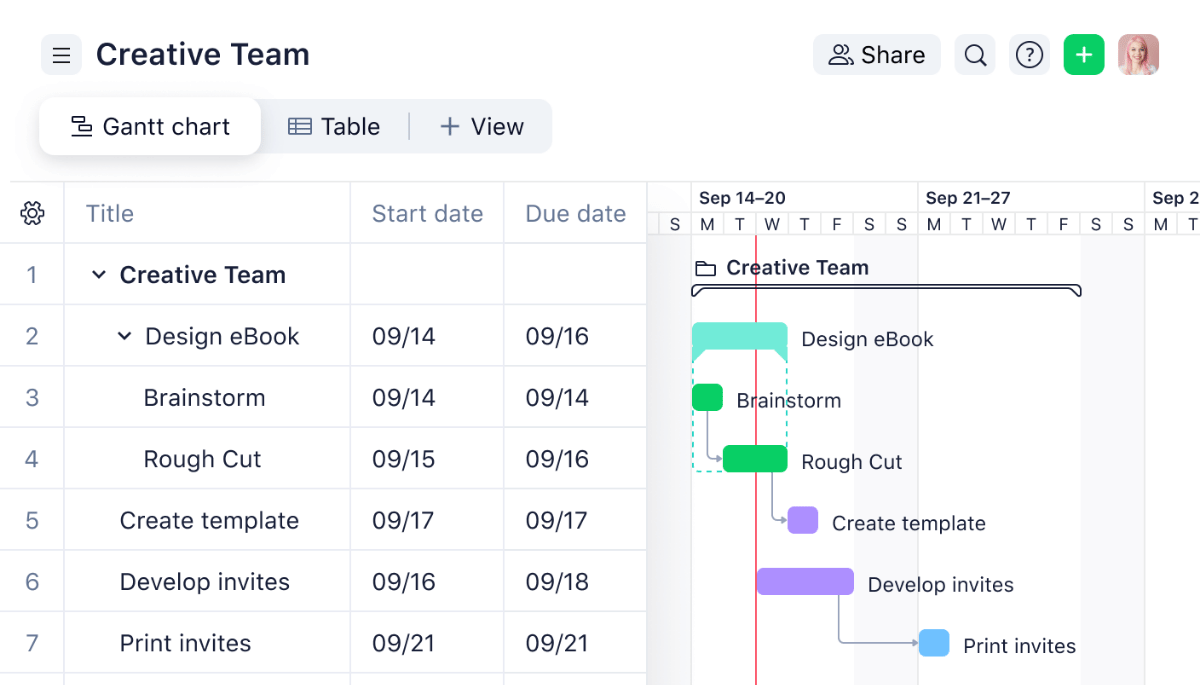The image size is (1200, 685).
Task: Collapse the Creative Team group row
Action: pyautogui.click(x=97, y=274)
